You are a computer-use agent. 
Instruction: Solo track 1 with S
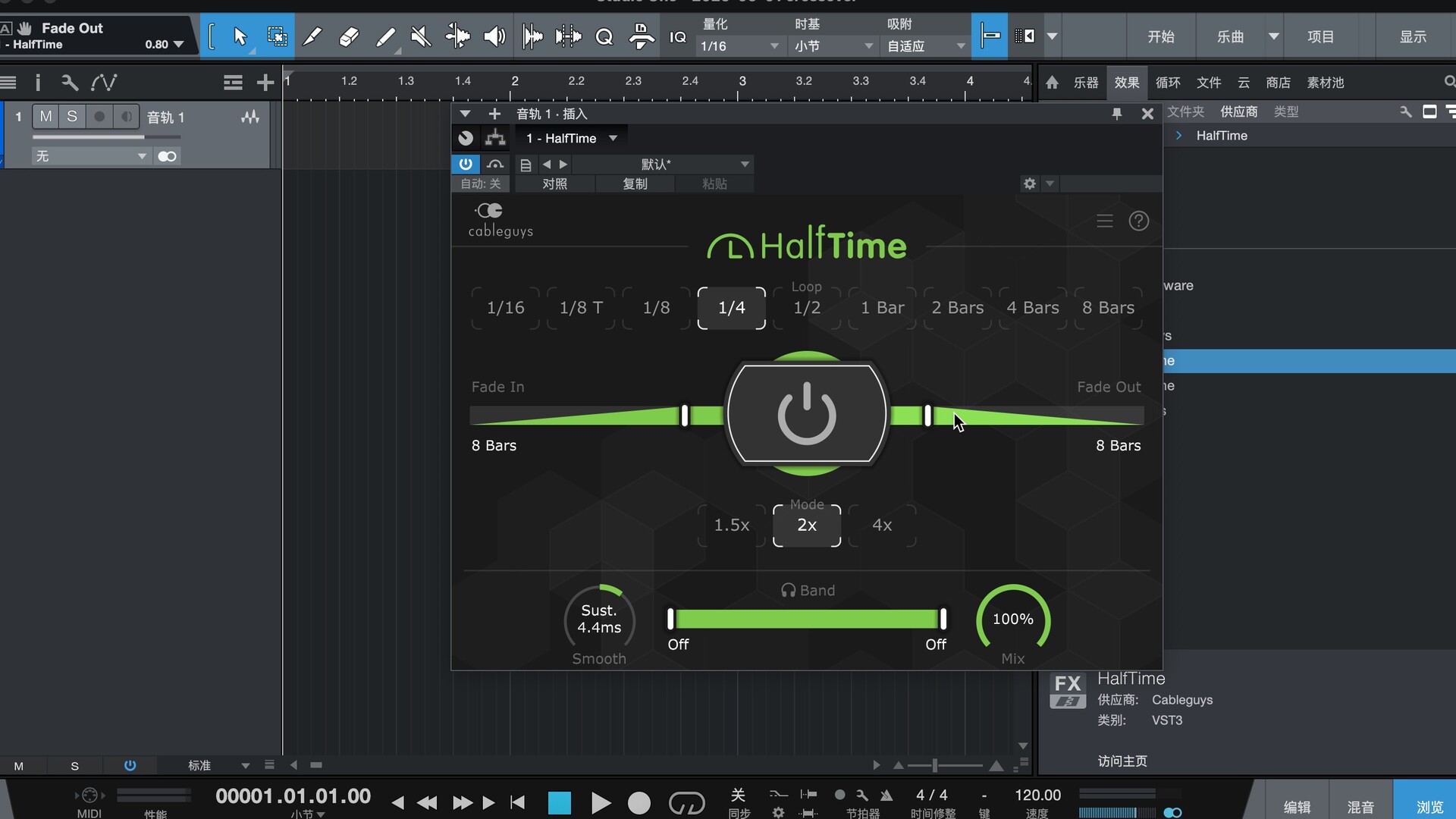pos(72,116)
